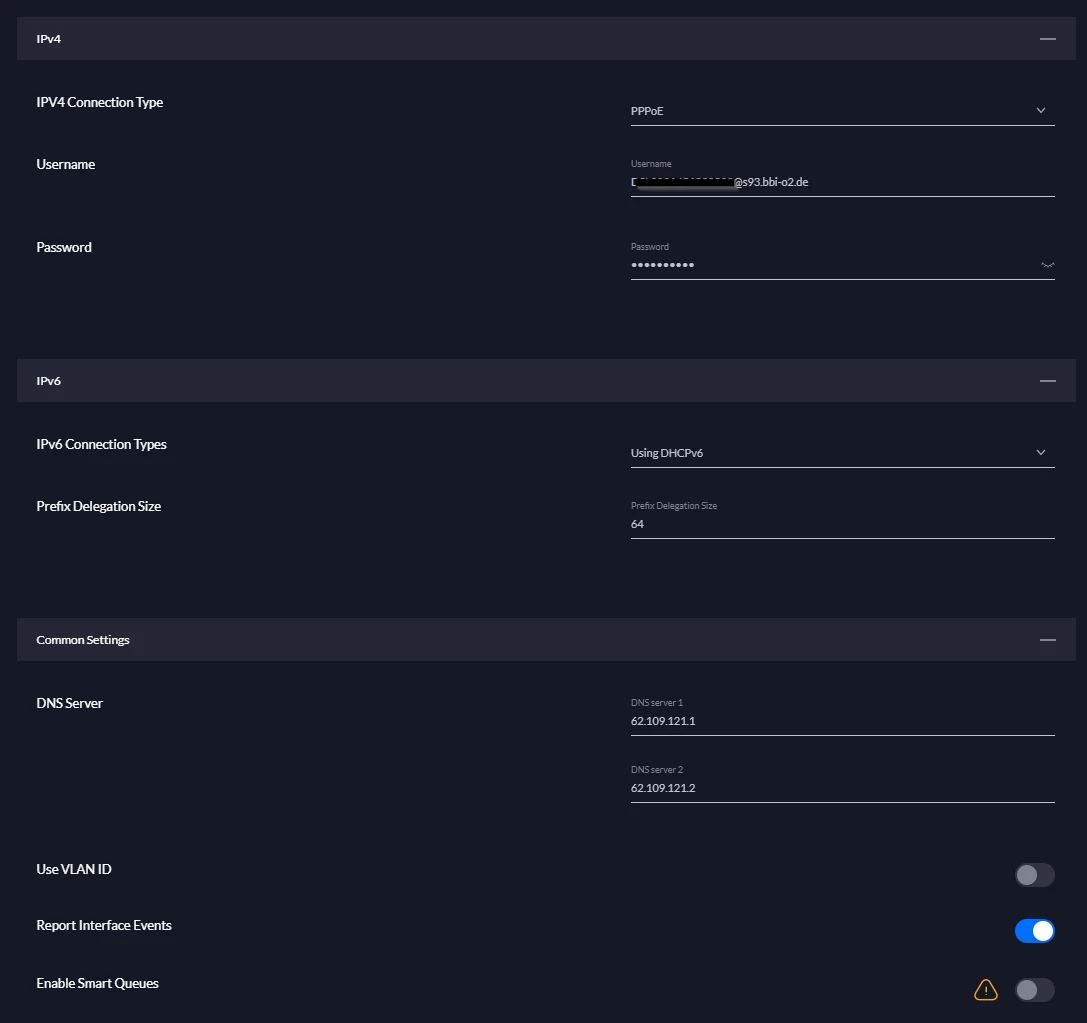Edit the Prefix Delegation Size field
The width and height of the screenshot is (1087, 1023).
coord(840,524)
